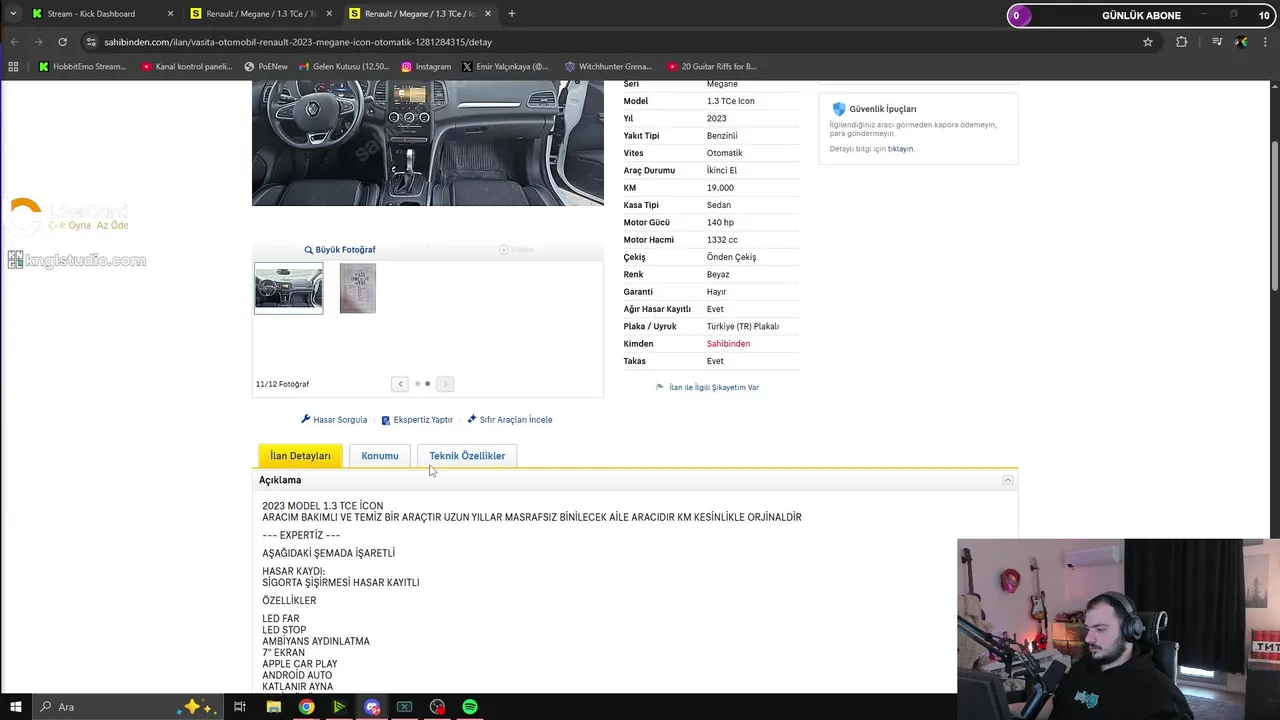
Task: Switch to the Konumu tab
Action: 380,456
